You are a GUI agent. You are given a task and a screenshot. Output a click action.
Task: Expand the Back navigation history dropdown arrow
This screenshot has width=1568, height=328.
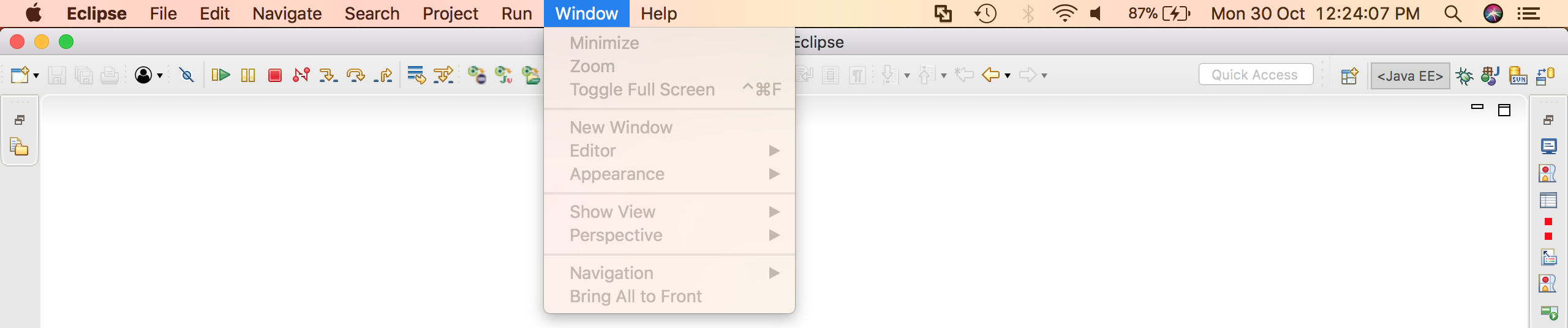click(x=1008, y=76)
